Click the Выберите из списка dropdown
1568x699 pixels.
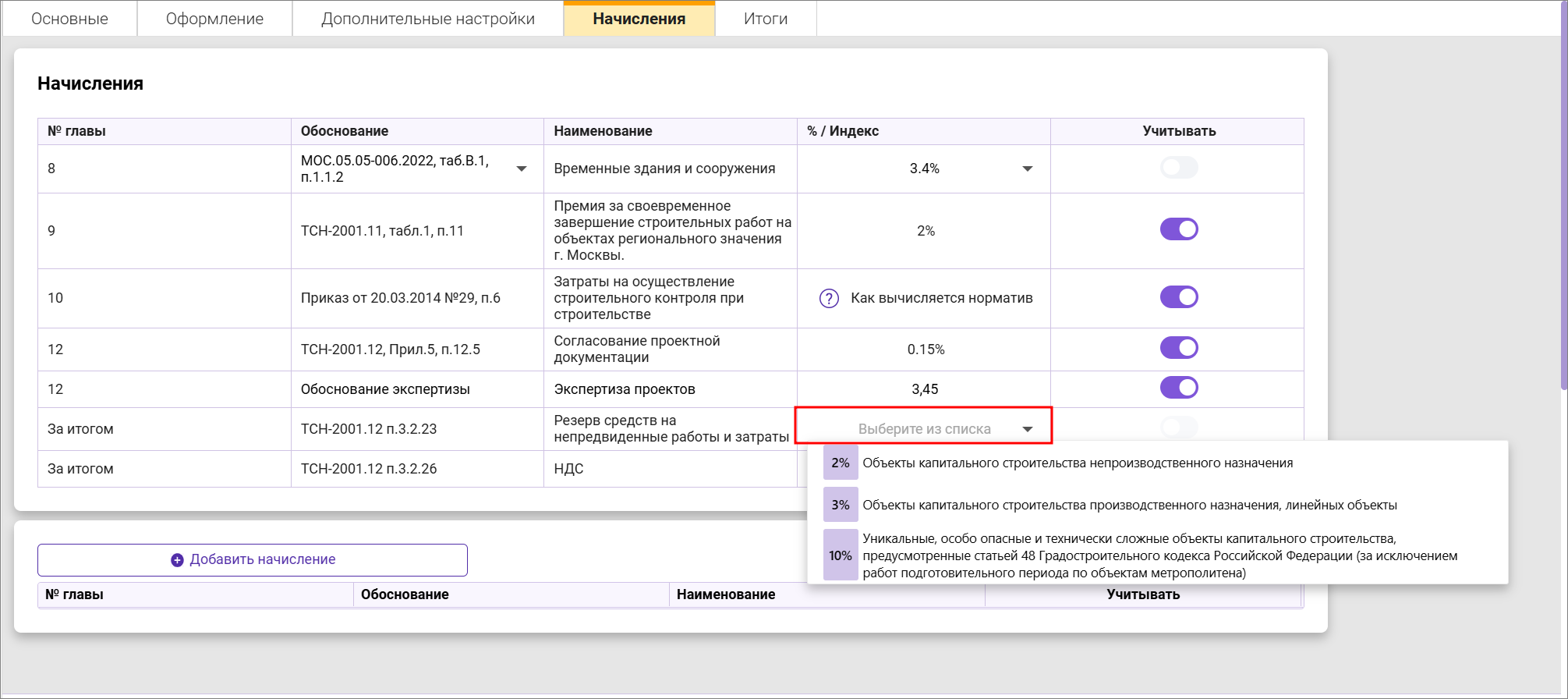(x=924, y=429)
